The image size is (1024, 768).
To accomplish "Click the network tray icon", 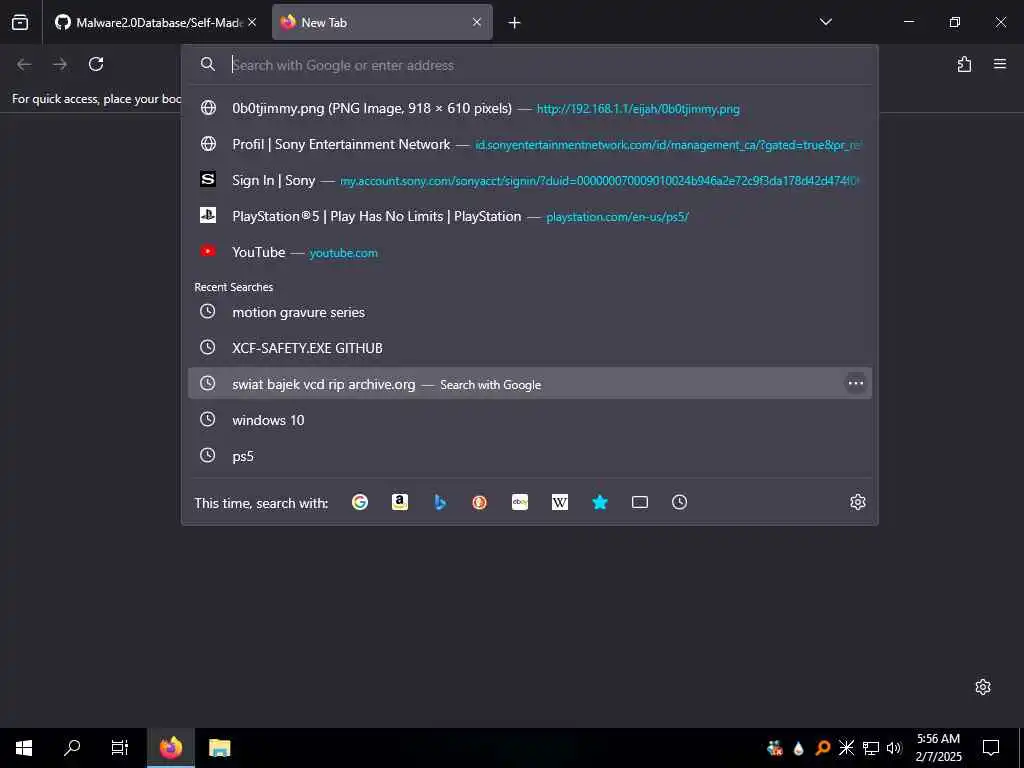I will click(x=871, y=748).
